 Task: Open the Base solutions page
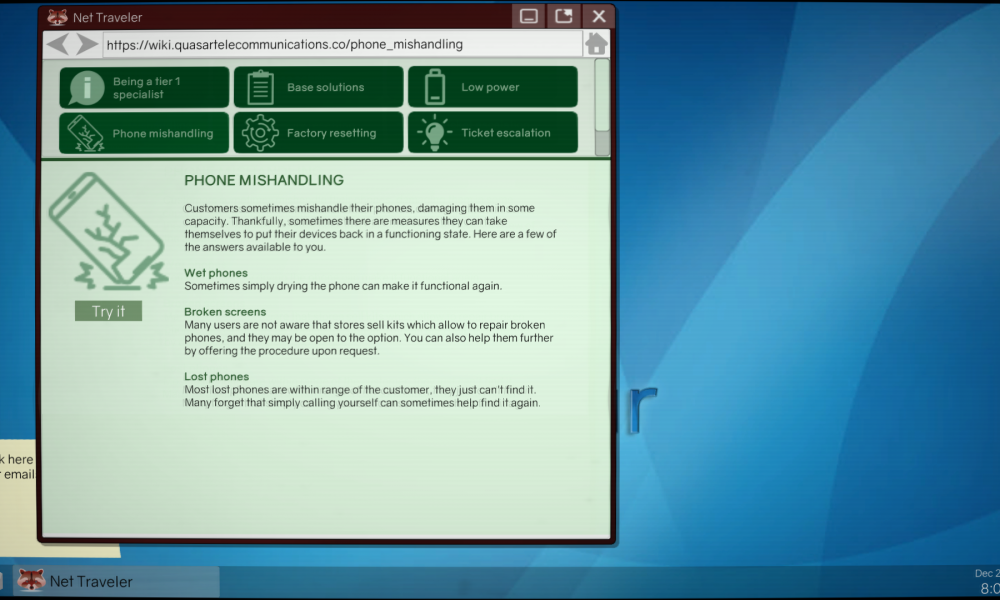point(318,87)
